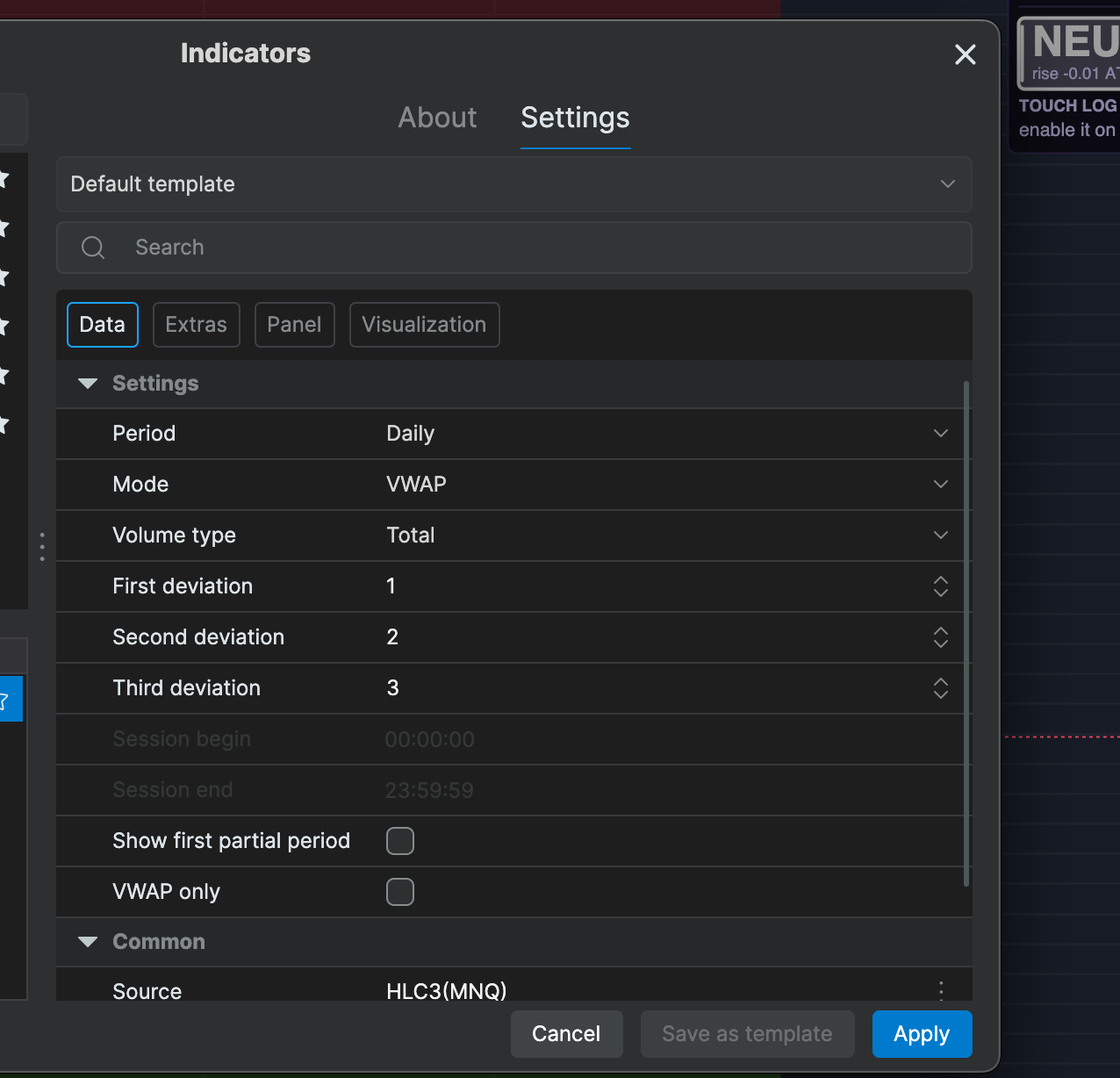Enable the Show first partial period checkbox

[400, 841]
